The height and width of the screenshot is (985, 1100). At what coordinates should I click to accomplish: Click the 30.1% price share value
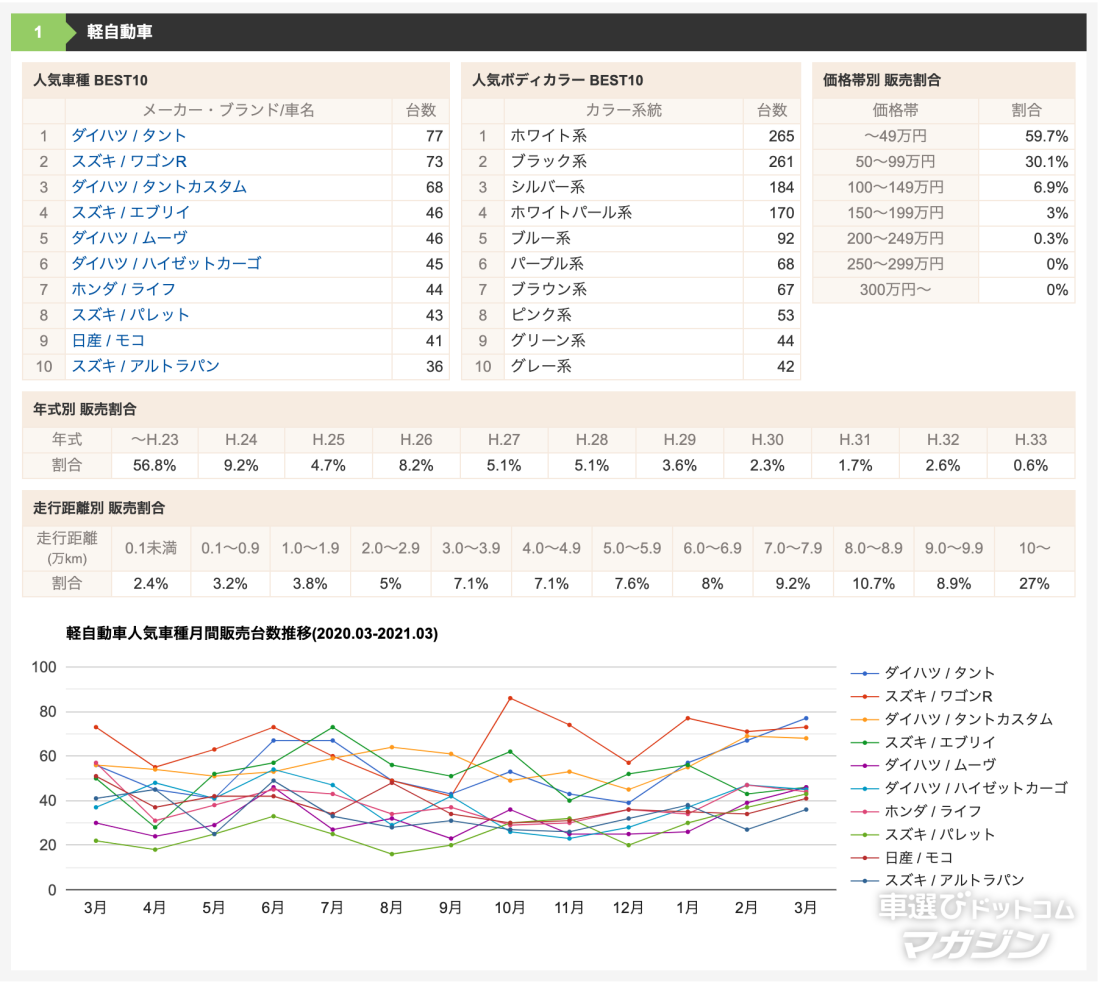(1046, 162)
